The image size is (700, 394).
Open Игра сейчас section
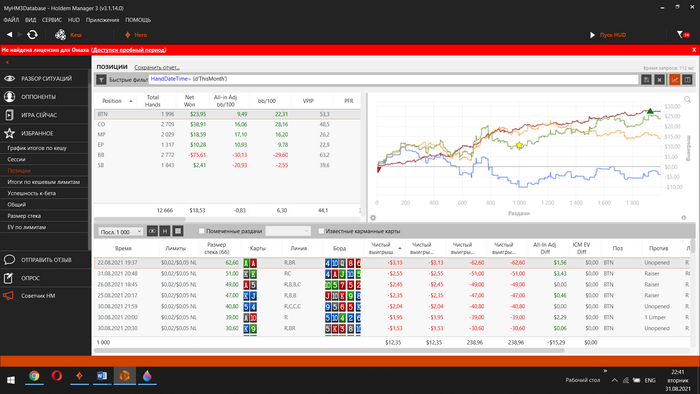(x=45, y=115)
